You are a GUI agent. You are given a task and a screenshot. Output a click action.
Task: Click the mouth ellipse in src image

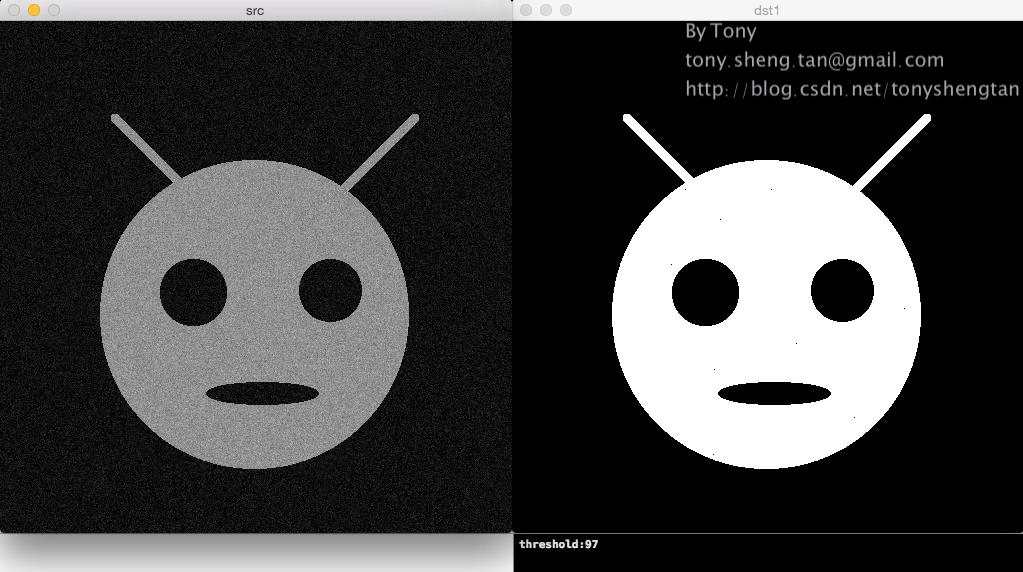262,393
